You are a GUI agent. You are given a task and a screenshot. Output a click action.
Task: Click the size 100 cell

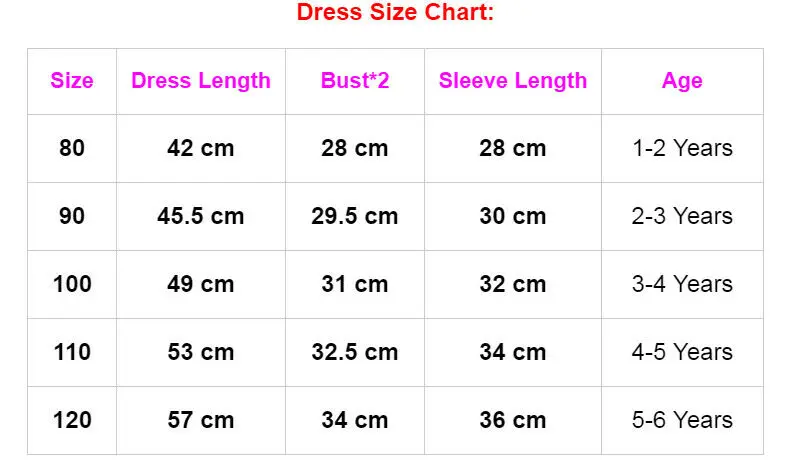(72, 284)
